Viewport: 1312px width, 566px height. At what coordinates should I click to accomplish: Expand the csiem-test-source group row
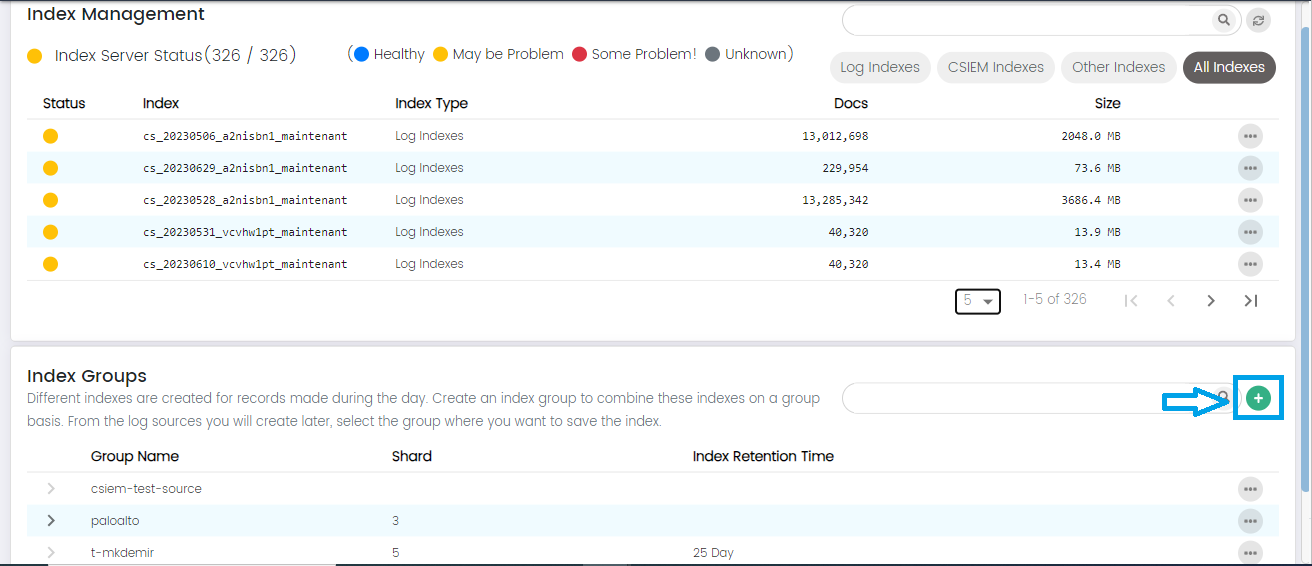point(51,489)
